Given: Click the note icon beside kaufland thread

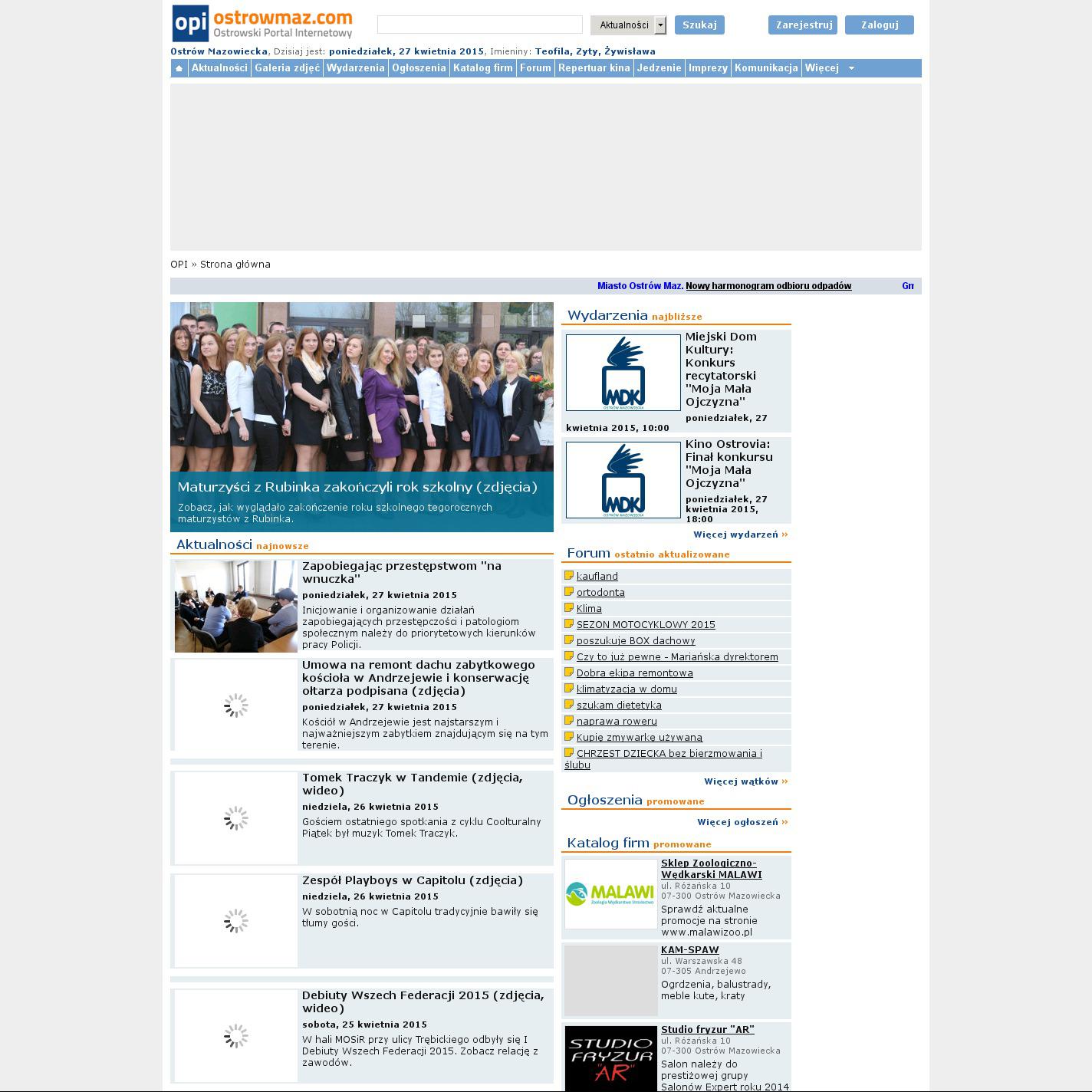Looking at the screenshot, I should coord(569,576).
